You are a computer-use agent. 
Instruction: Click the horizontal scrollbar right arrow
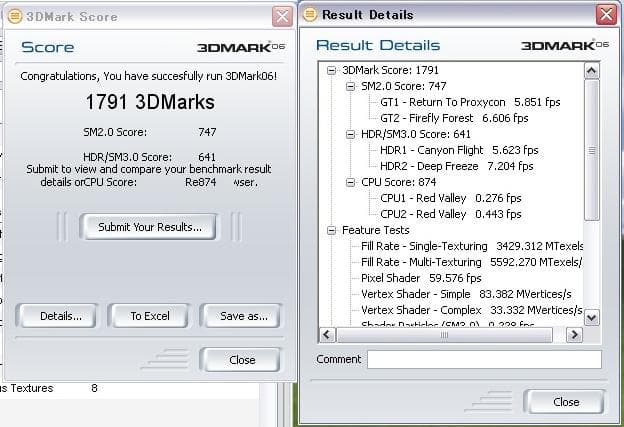573,335
